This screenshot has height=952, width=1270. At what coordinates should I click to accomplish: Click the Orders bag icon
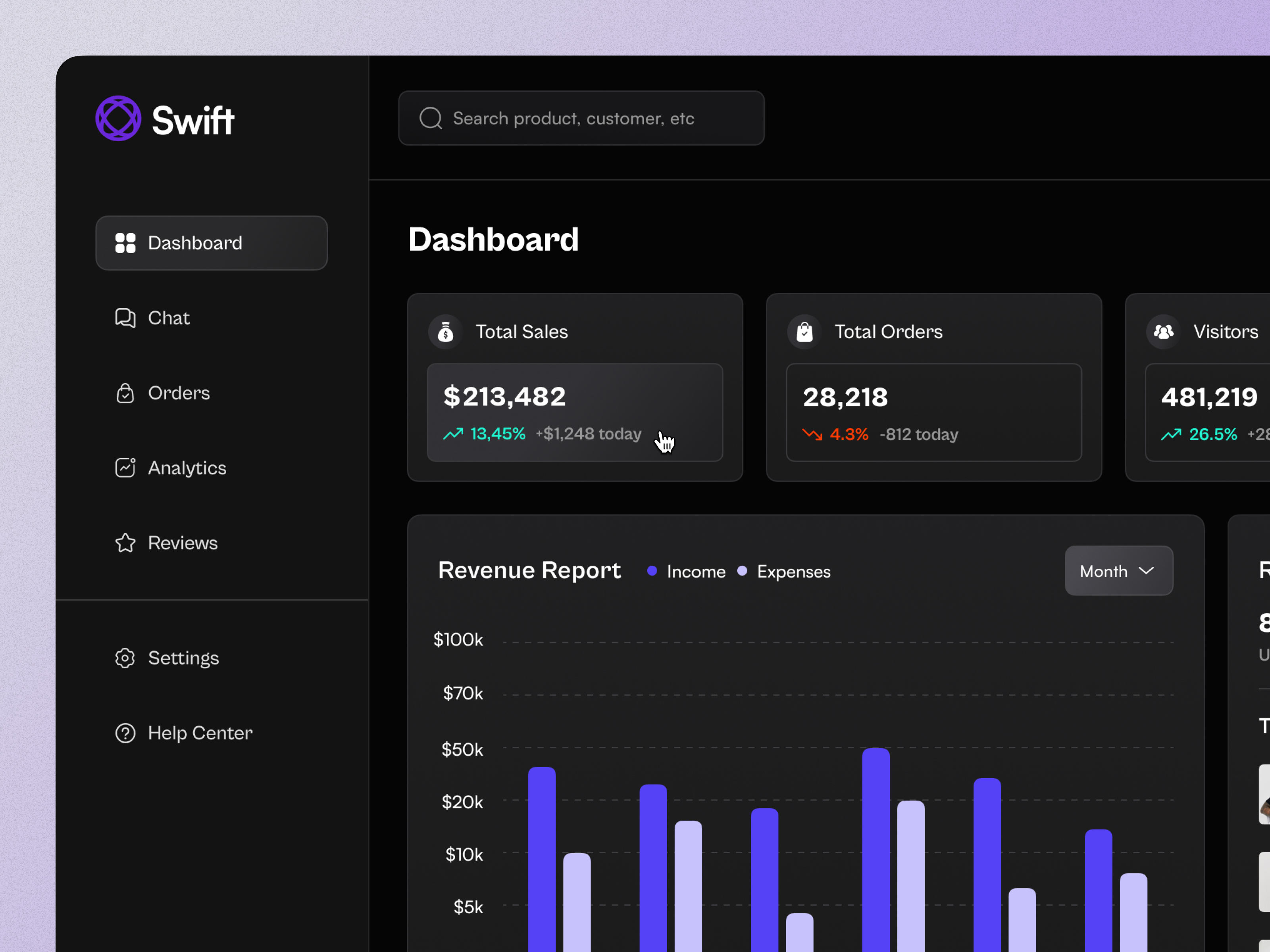[x=125, y=393]
